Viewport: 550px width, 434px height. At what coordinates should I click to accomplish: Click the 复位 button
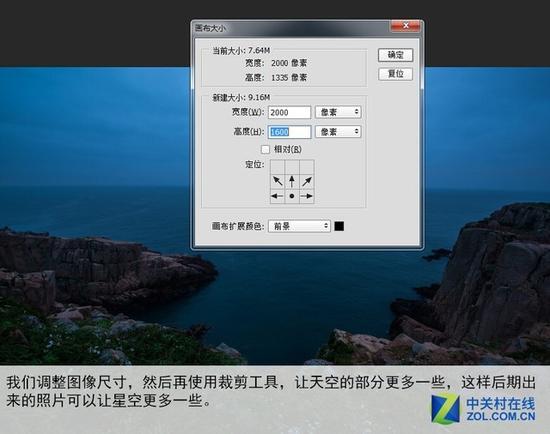coord(395,74)
